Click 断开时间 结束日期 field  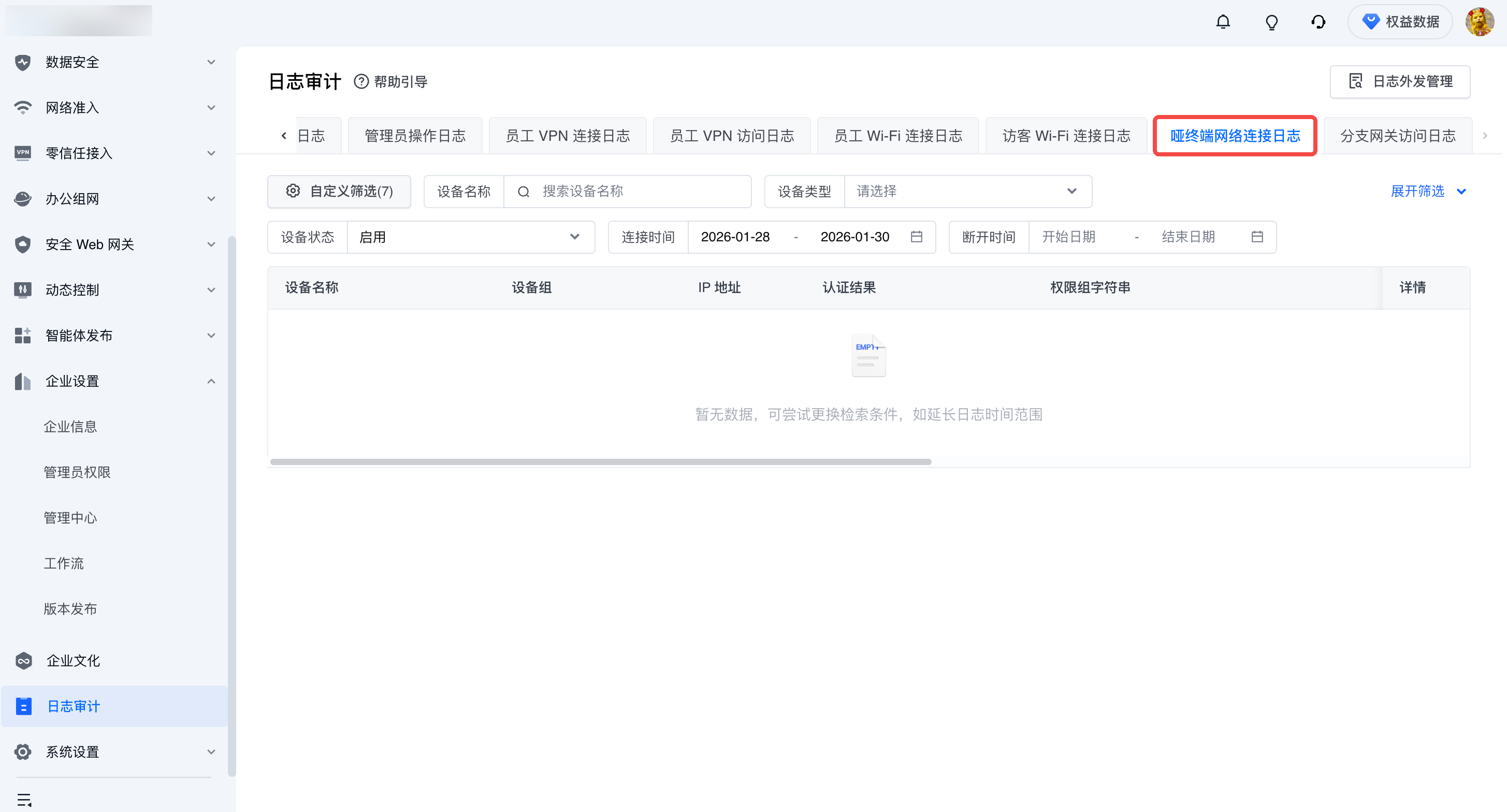[x=1188, y=237]
